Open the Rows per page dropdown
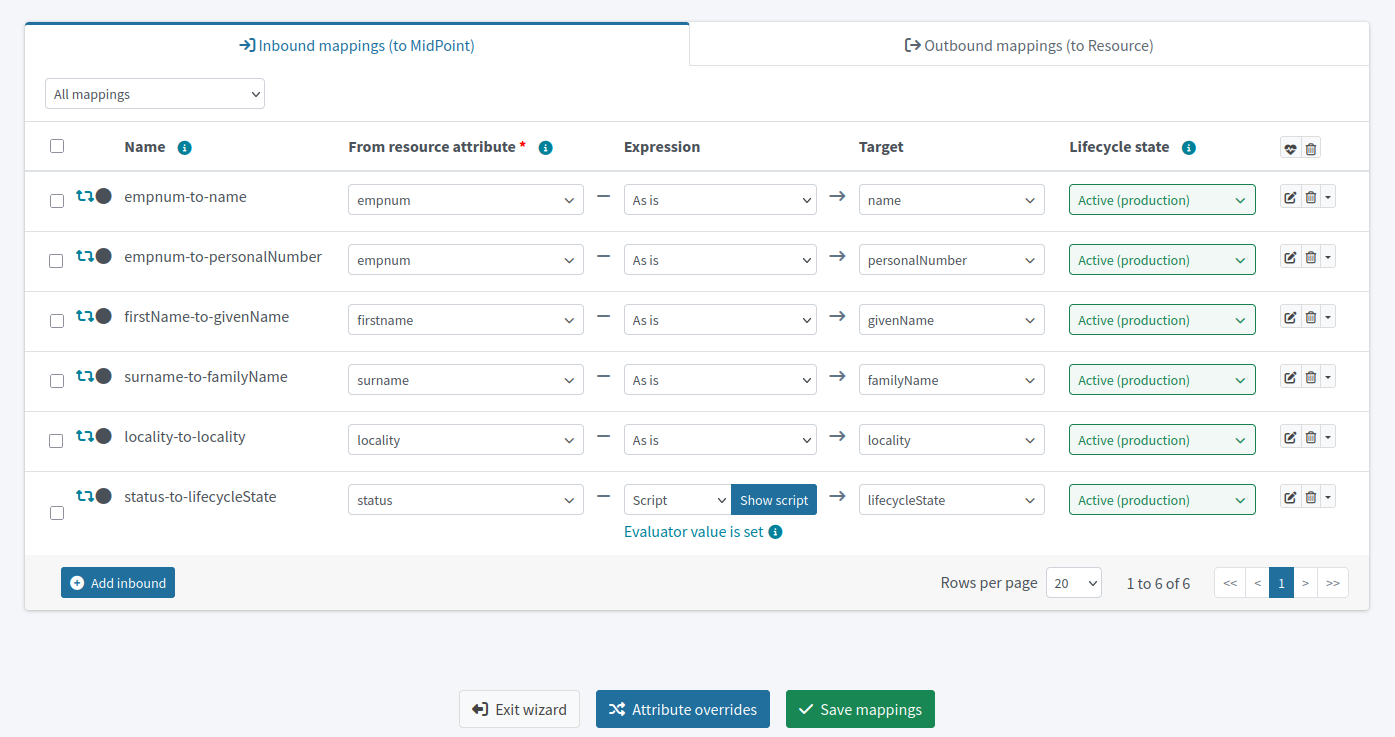1395x737 pixels. (x=1073, y=582)
